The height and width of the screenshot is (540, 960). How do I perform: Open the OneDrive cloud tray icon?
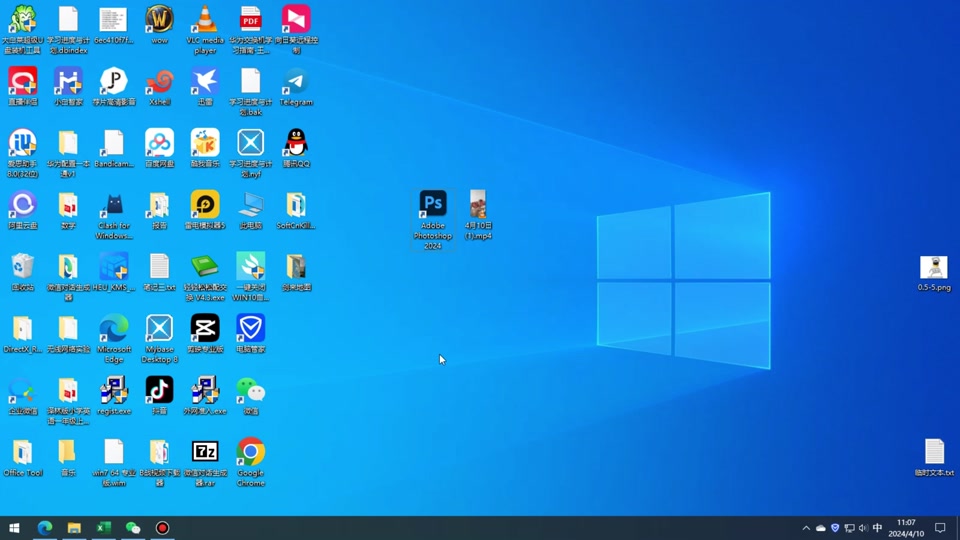pos(821,528)
